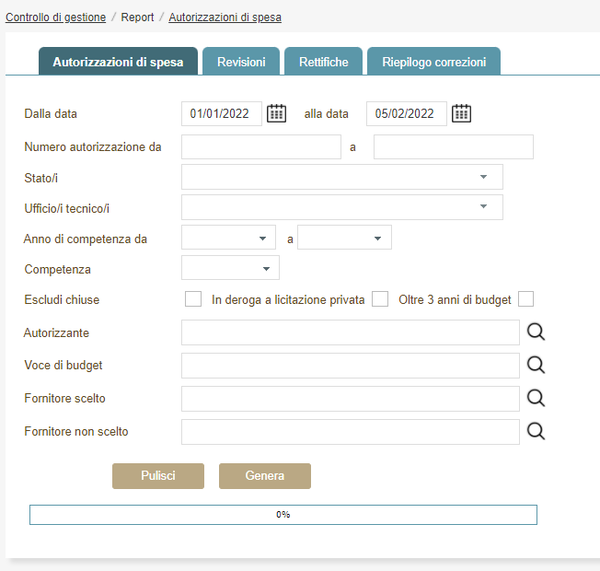600x571 pixels.
Task: Switch to the Revisioni tab
Action: [241, 62]
